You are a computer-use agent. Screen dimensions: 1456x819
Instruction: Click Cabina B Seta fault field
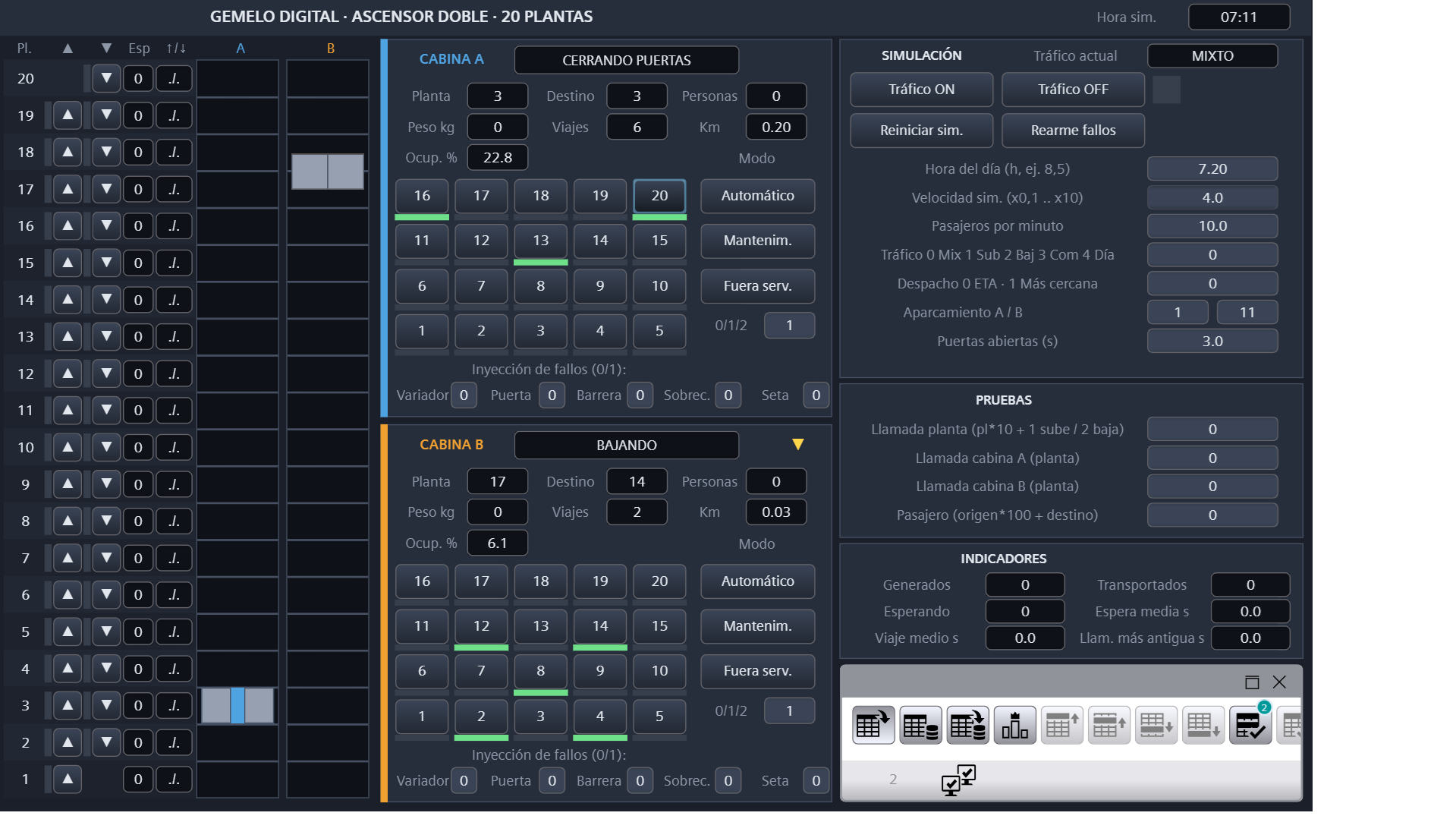(816, 781)
